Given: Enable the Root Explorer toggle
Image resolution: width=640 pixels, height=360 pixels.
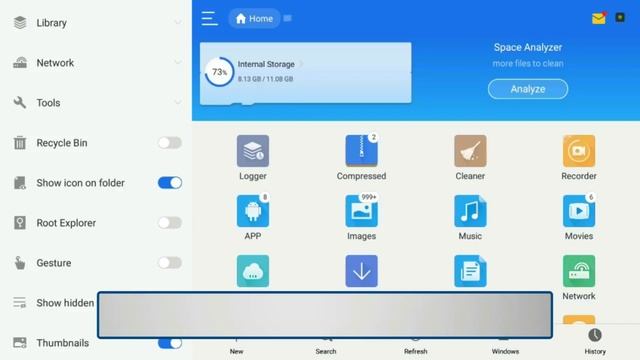Looking at the screenshot, I should click(x=170, y=223).
